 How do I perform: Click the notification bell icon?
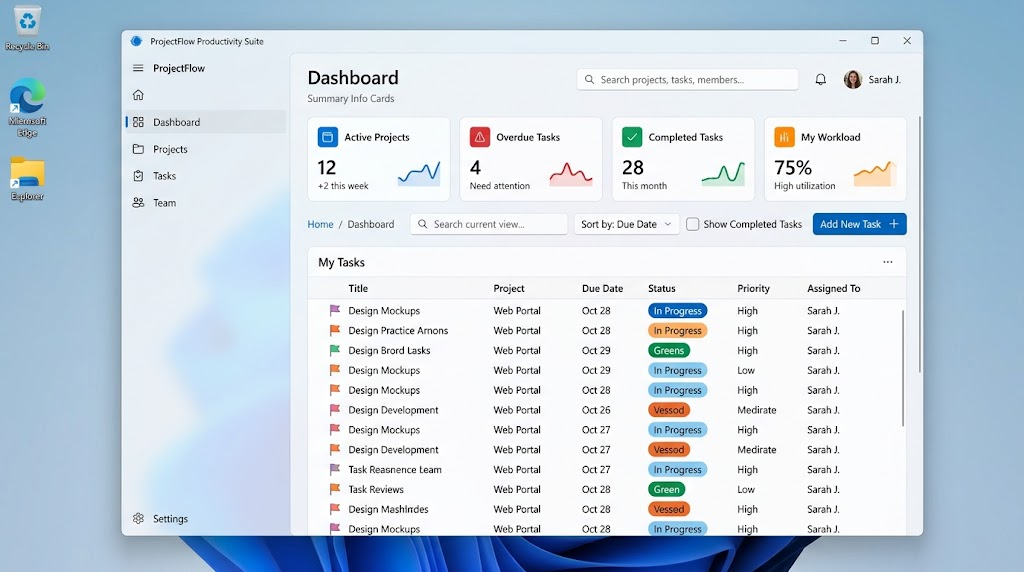(x=820, y=80)
